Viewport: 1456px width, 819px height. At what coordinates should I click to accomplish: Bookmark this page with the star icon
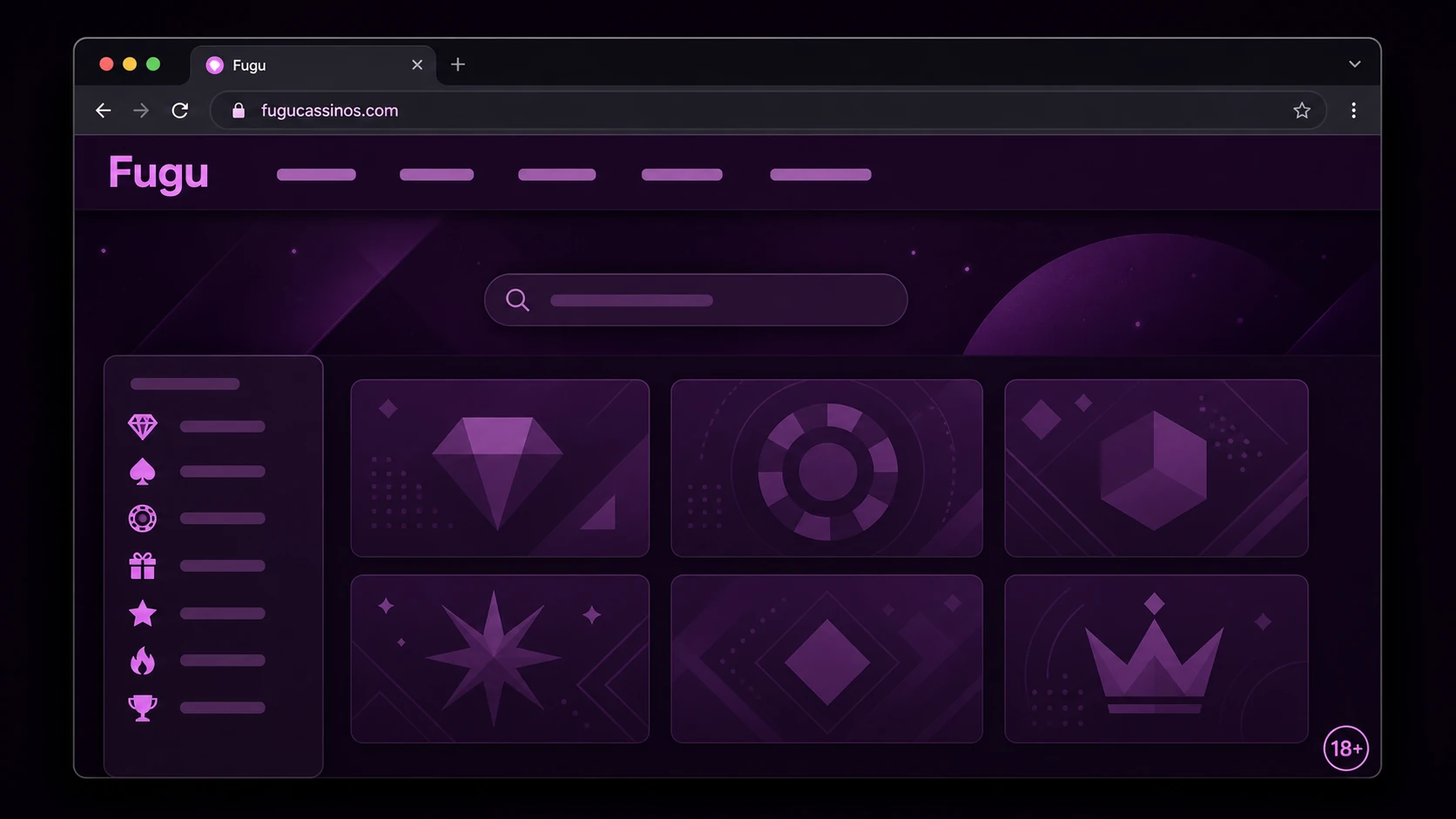(x=1302, y=111)
